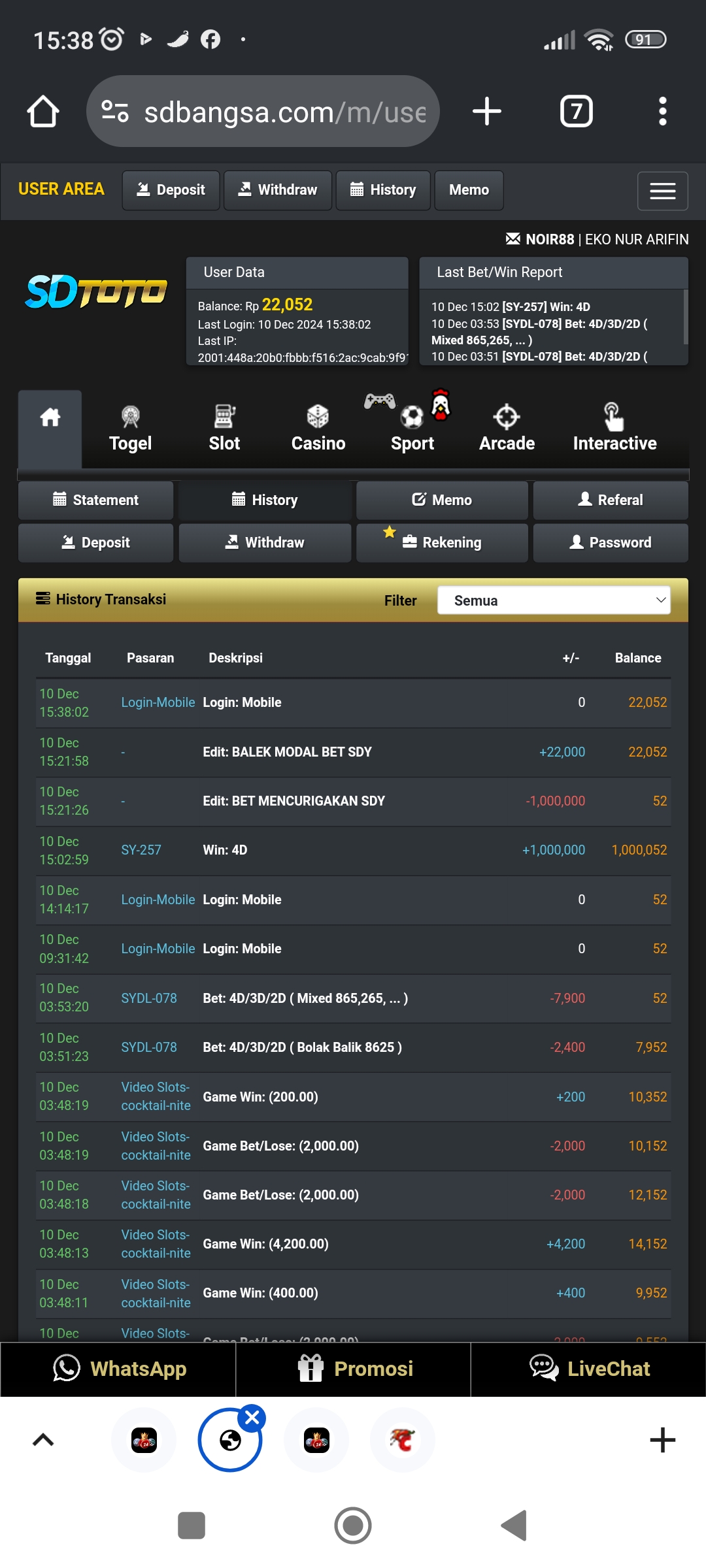Open LiveChat support
The width and height of the screenshot is (706, 1568).
[x=588, y=1369]
